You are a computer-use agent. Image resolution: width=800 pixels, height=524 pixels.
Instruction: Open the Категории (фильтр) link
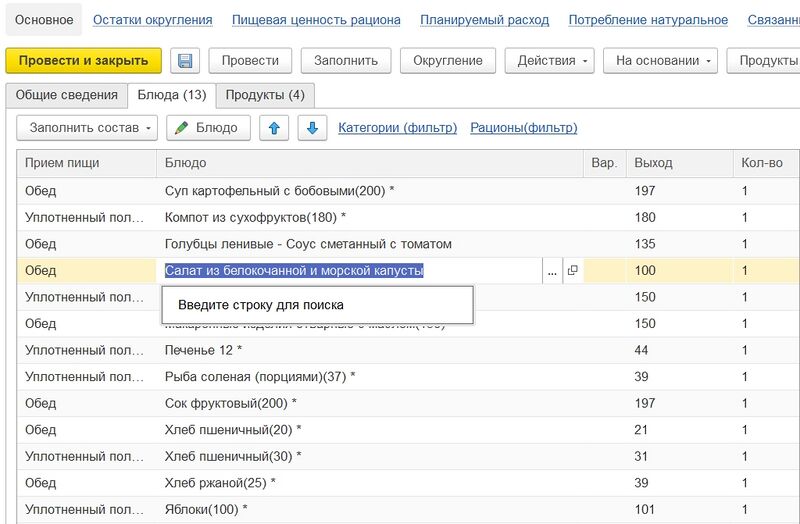(x=397, y=128)
